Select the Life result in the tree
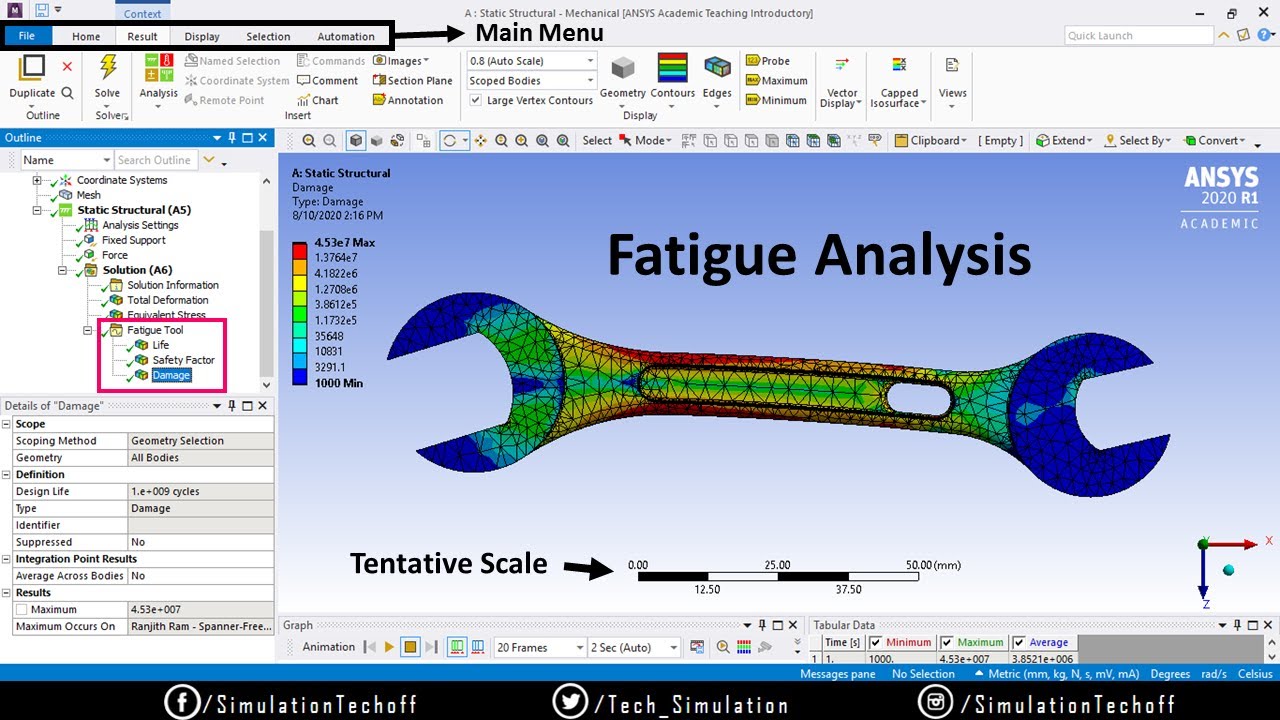 point(160,345)
